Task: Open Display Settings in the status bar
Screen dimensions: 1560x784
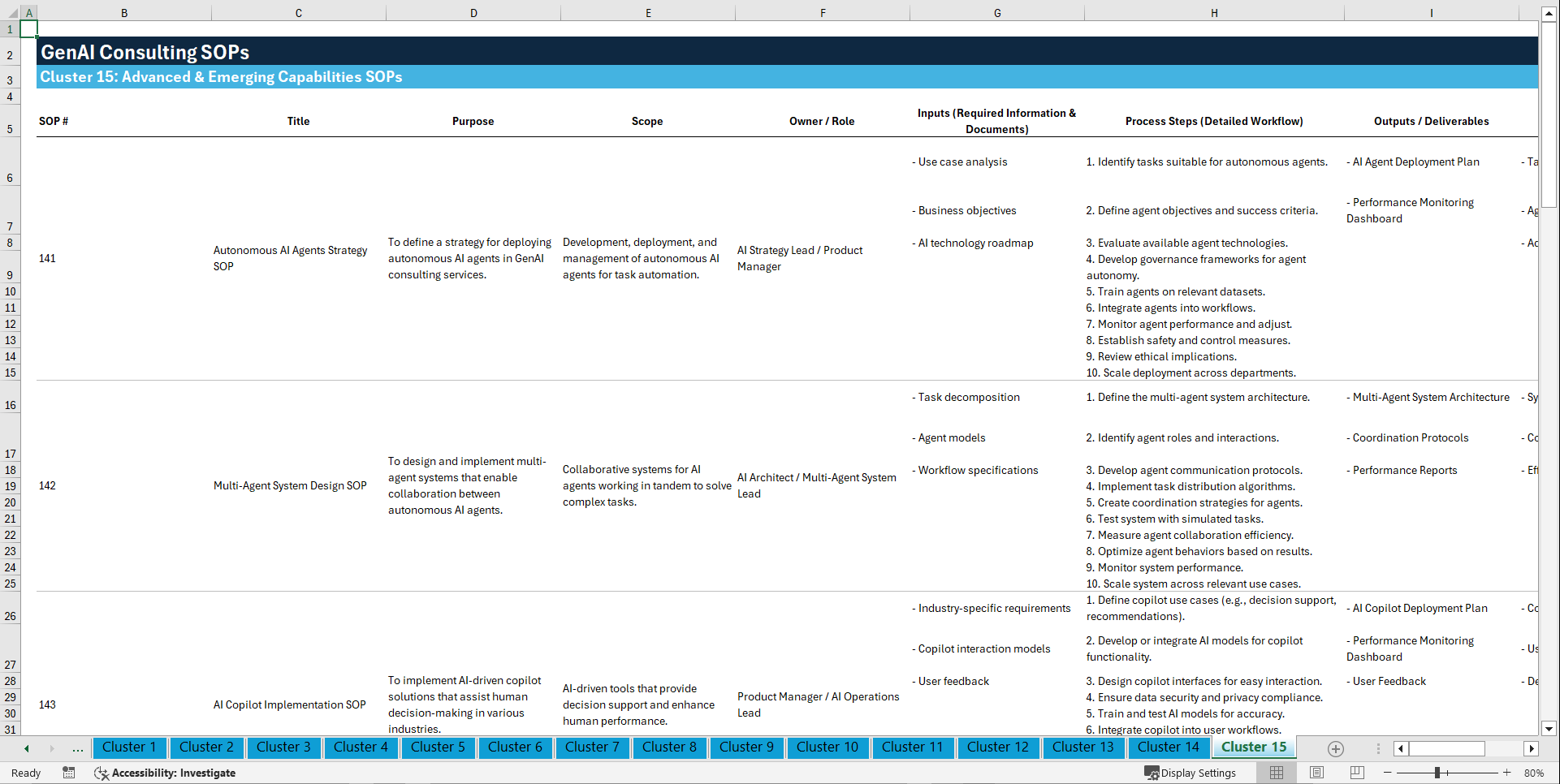Action: [1191, 773]
